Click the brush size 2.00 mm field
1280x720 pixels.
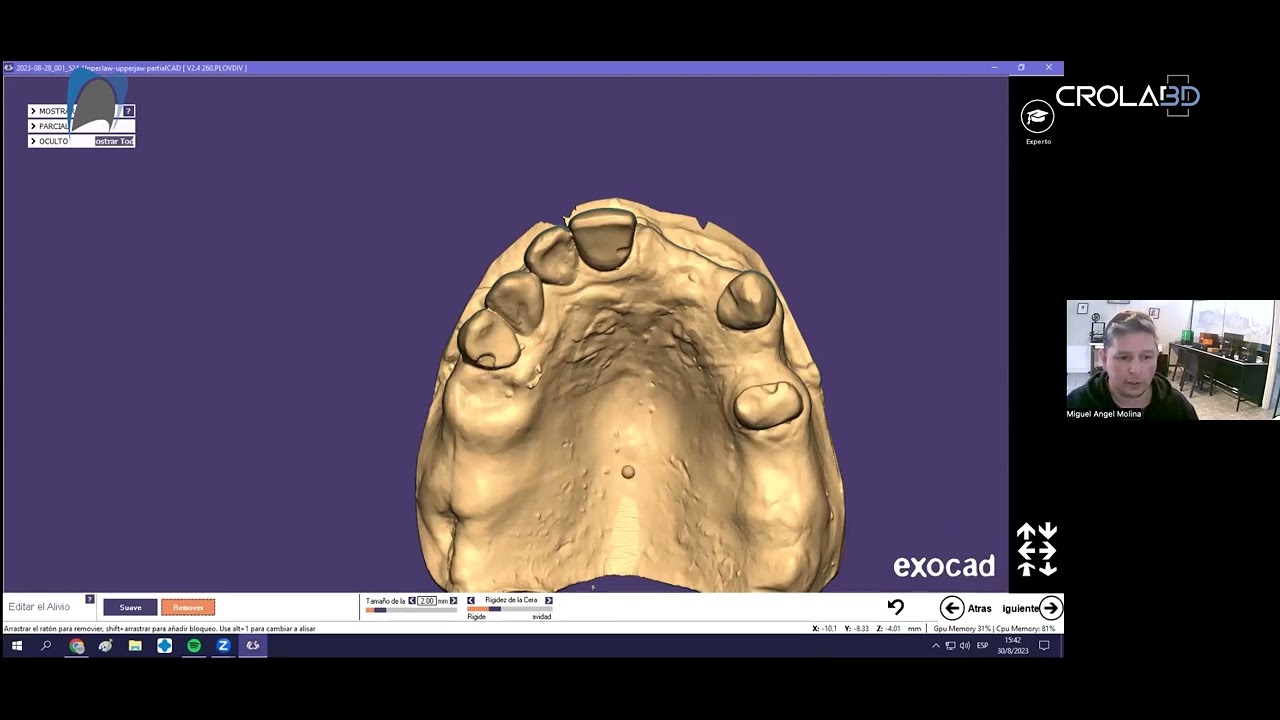(427, 601)
